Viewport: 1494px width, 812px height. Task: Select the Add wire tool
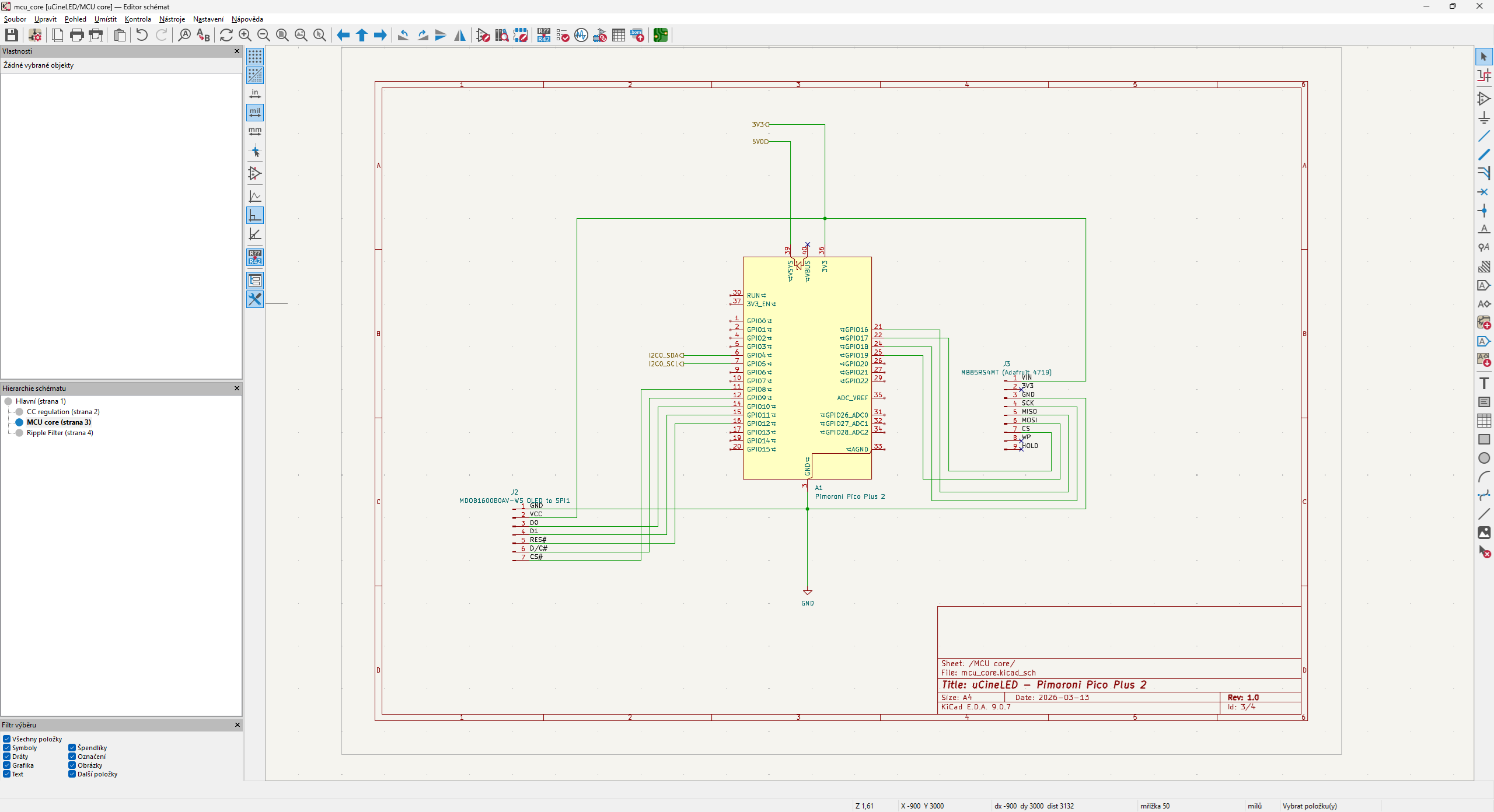point(1483,136)
